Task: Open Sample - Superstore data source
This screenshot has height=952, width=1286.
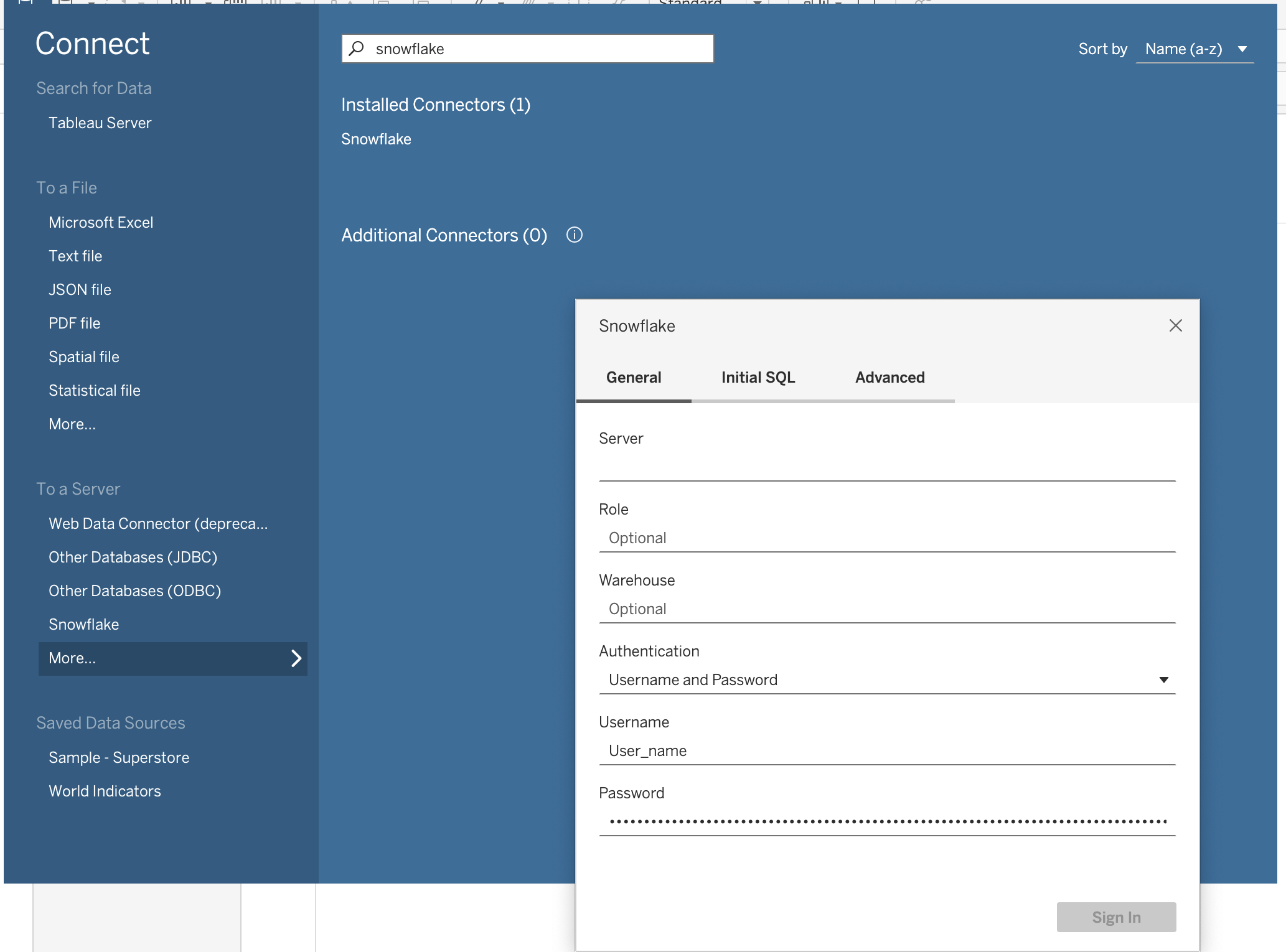Action: (119, 758)
